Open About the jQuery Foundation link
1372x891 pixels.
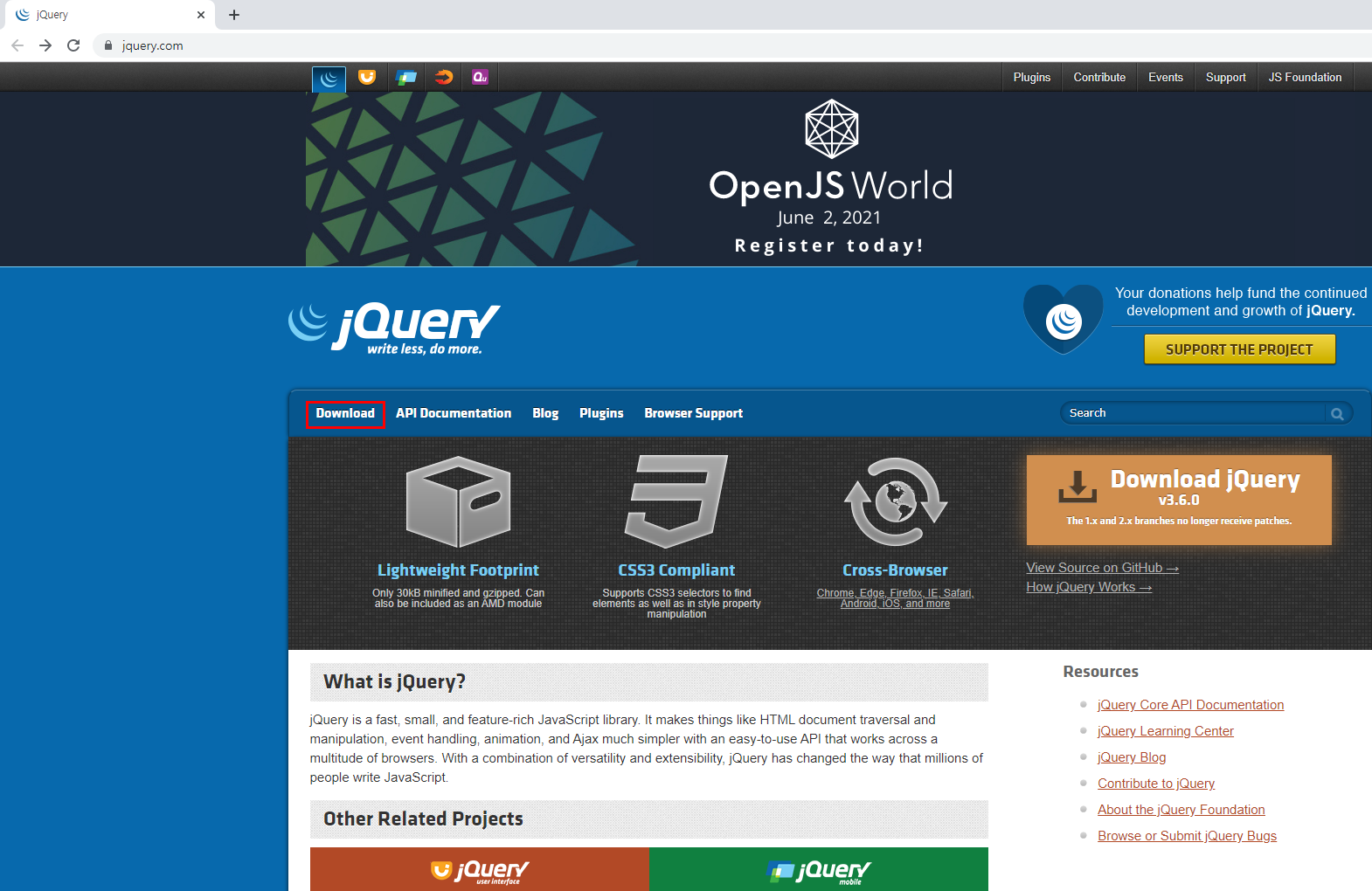point(1181,810)
